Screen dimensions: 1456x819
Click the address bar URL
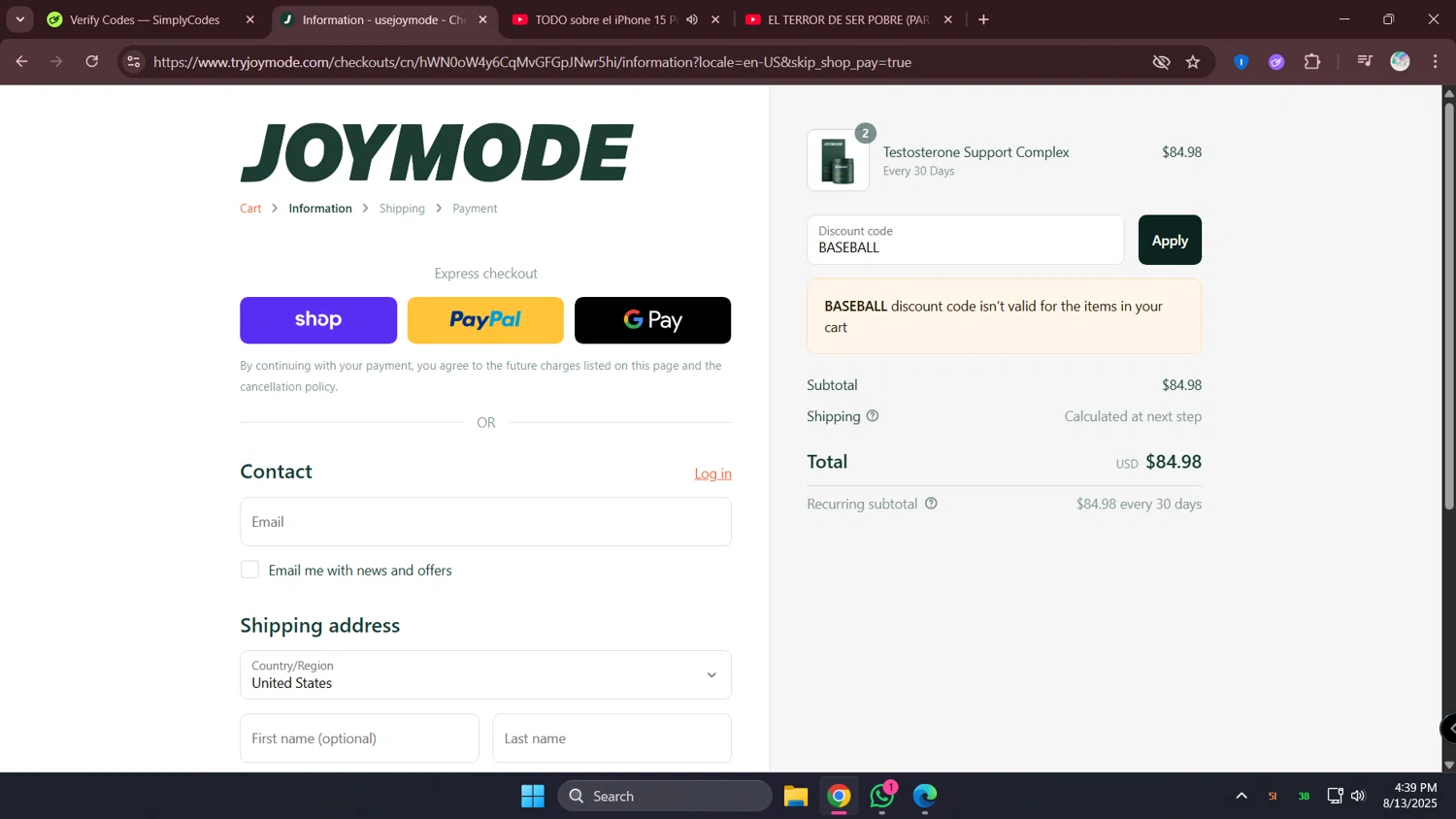point(532,62)
